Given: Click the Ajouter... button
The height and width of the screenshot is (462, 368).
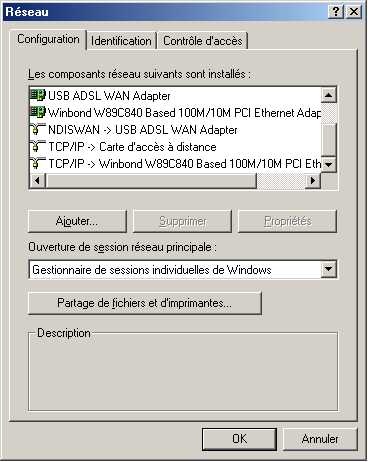Looking at the screenshot, I should point(77,221).
